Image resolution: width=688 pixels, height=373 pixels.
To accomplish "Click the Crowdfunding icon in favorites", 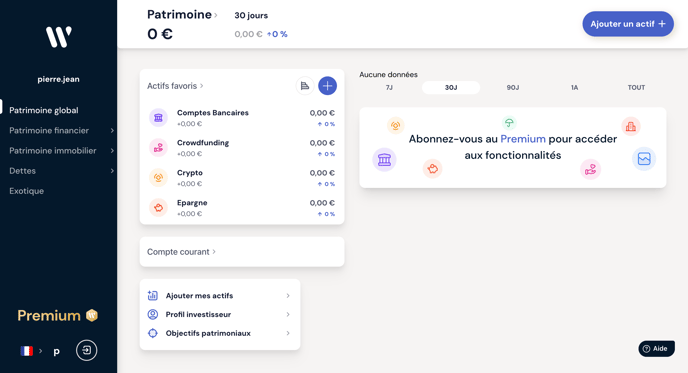I will [158, 148].
